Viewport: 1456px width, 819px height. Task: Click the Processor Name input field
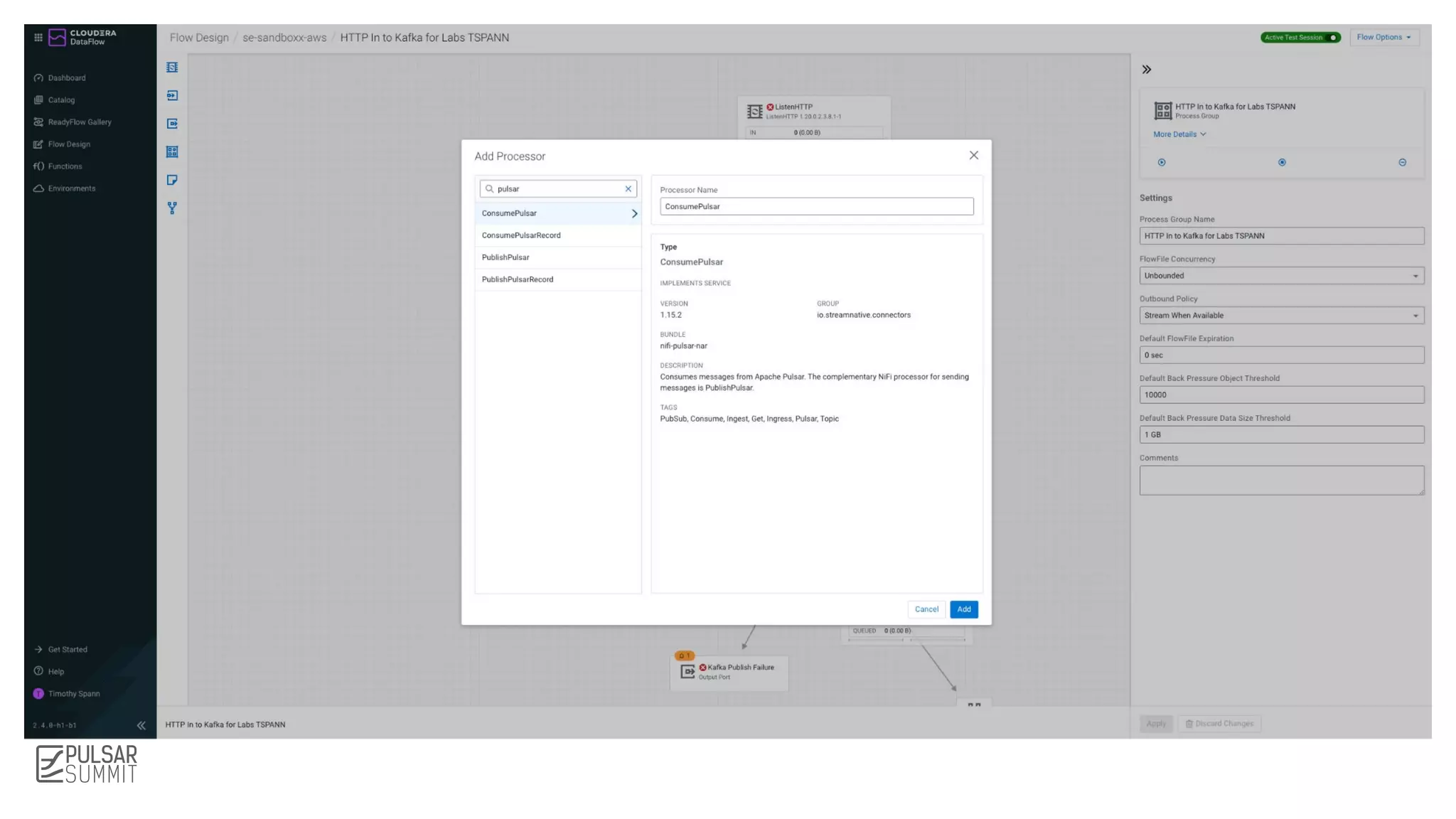pos(816,206)
